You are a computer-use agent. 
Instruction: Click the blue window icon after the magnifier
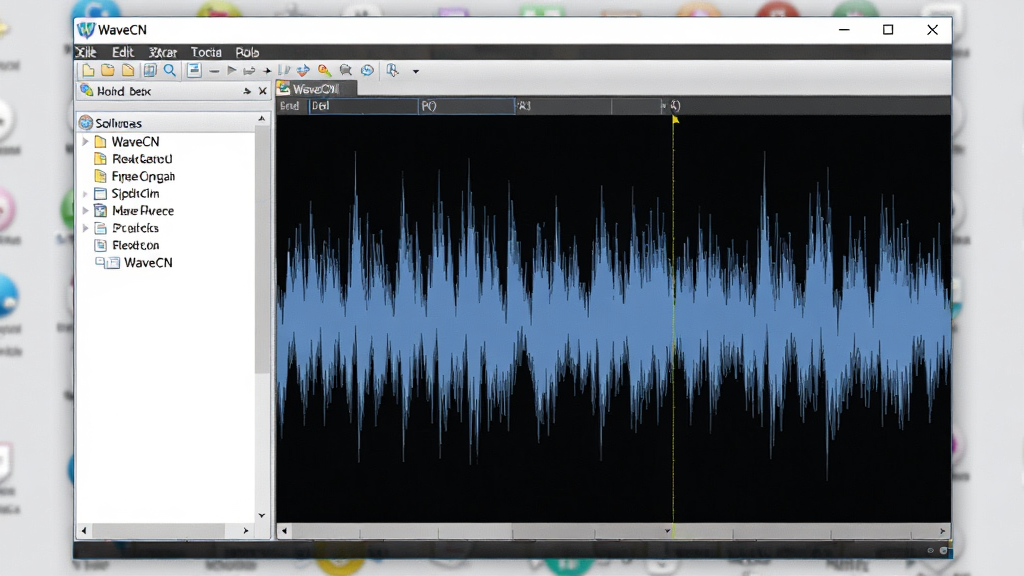pyautogui.click(x=194, y=71)
